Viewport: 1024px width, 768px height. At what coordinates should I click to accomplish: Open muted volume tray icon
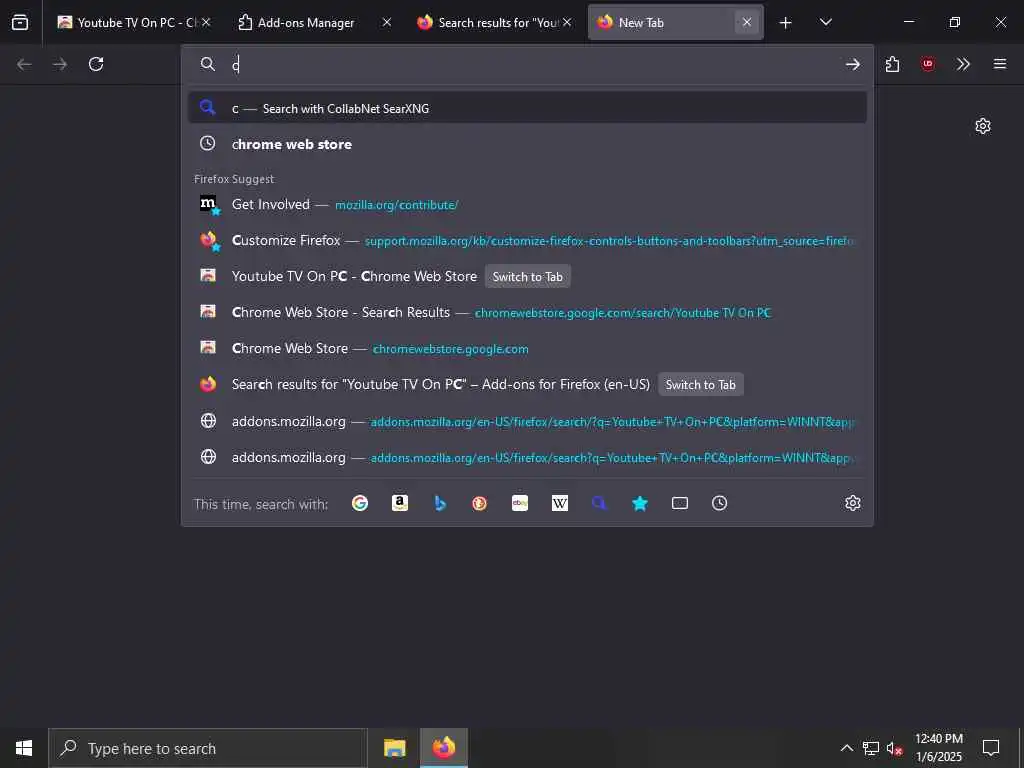coord(894,748)
